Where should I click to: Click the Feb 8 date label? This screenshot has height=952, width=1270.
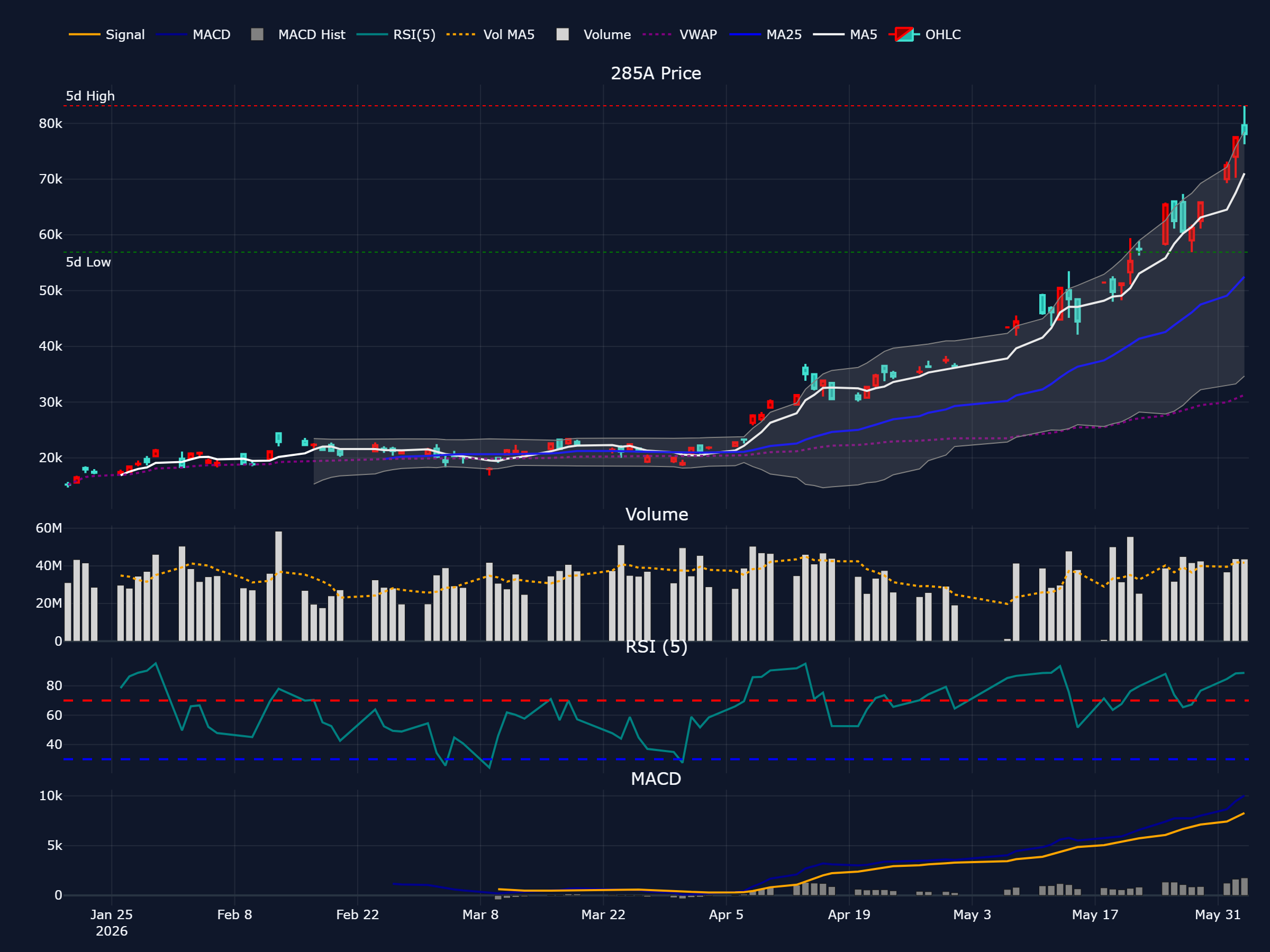tap(234, 914)
